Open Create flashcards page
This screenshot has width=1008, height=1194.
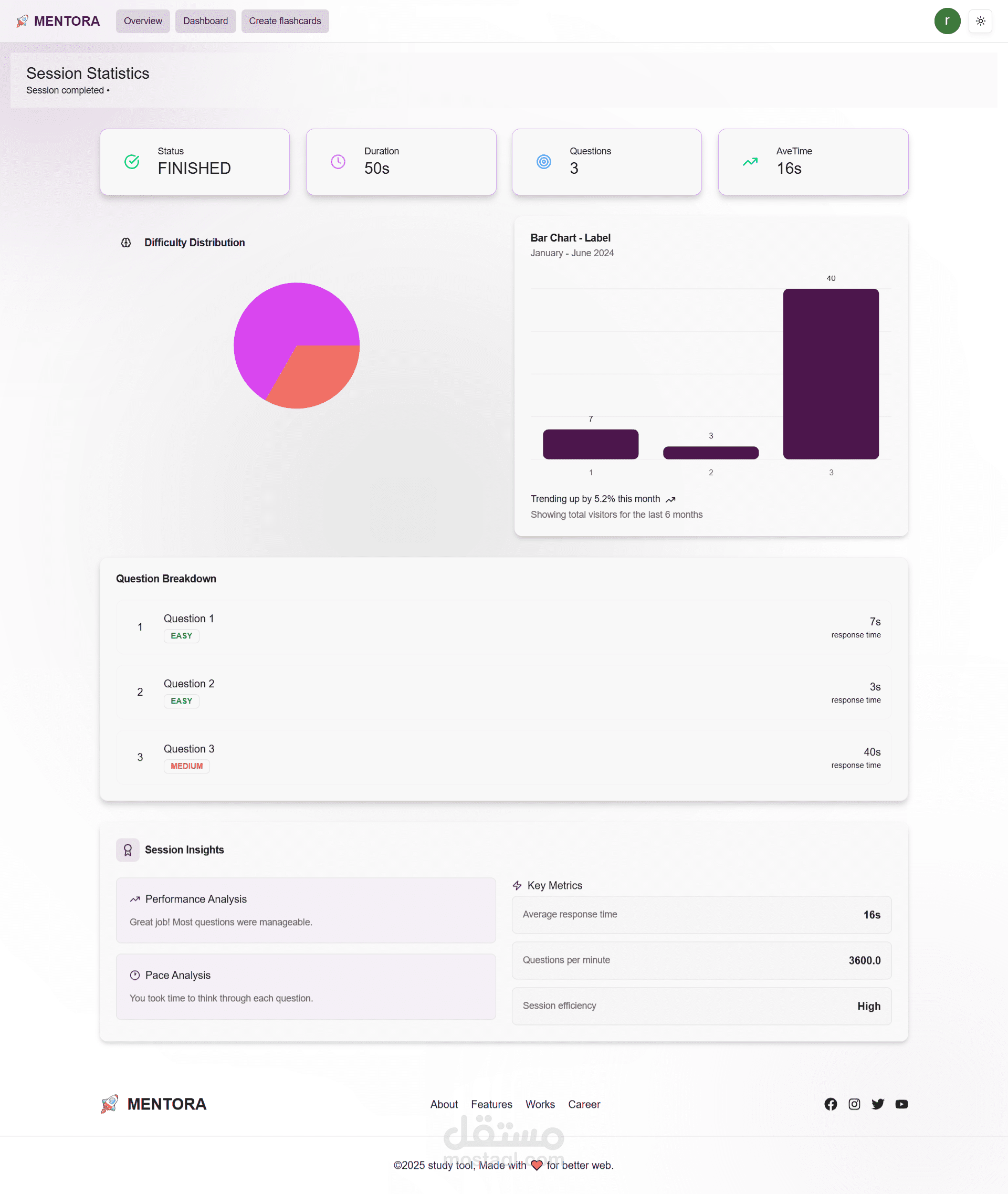pos(285,21)
